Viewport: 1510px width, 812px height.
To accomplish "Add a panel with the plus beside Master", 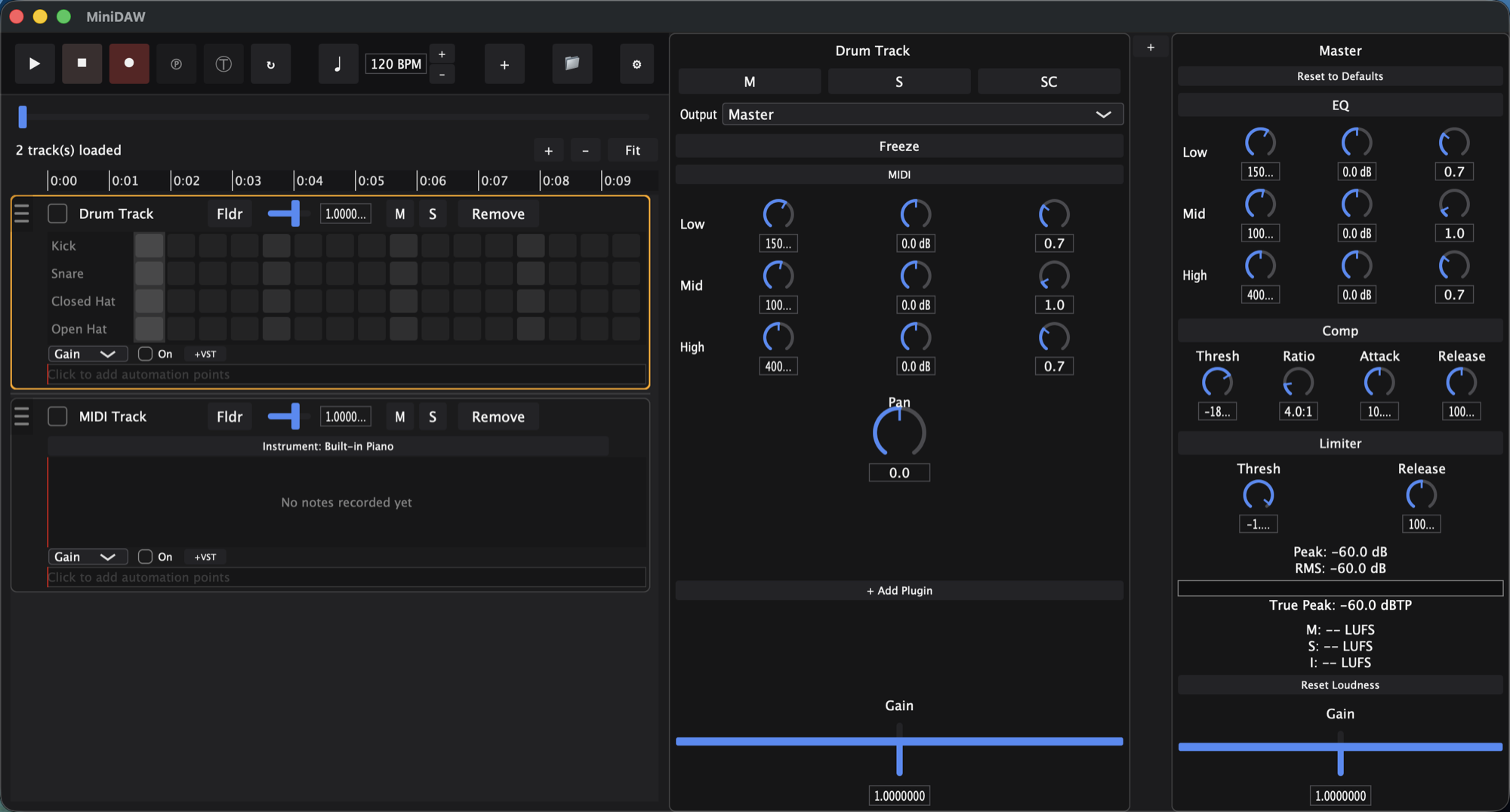I will coord(1151,48).
